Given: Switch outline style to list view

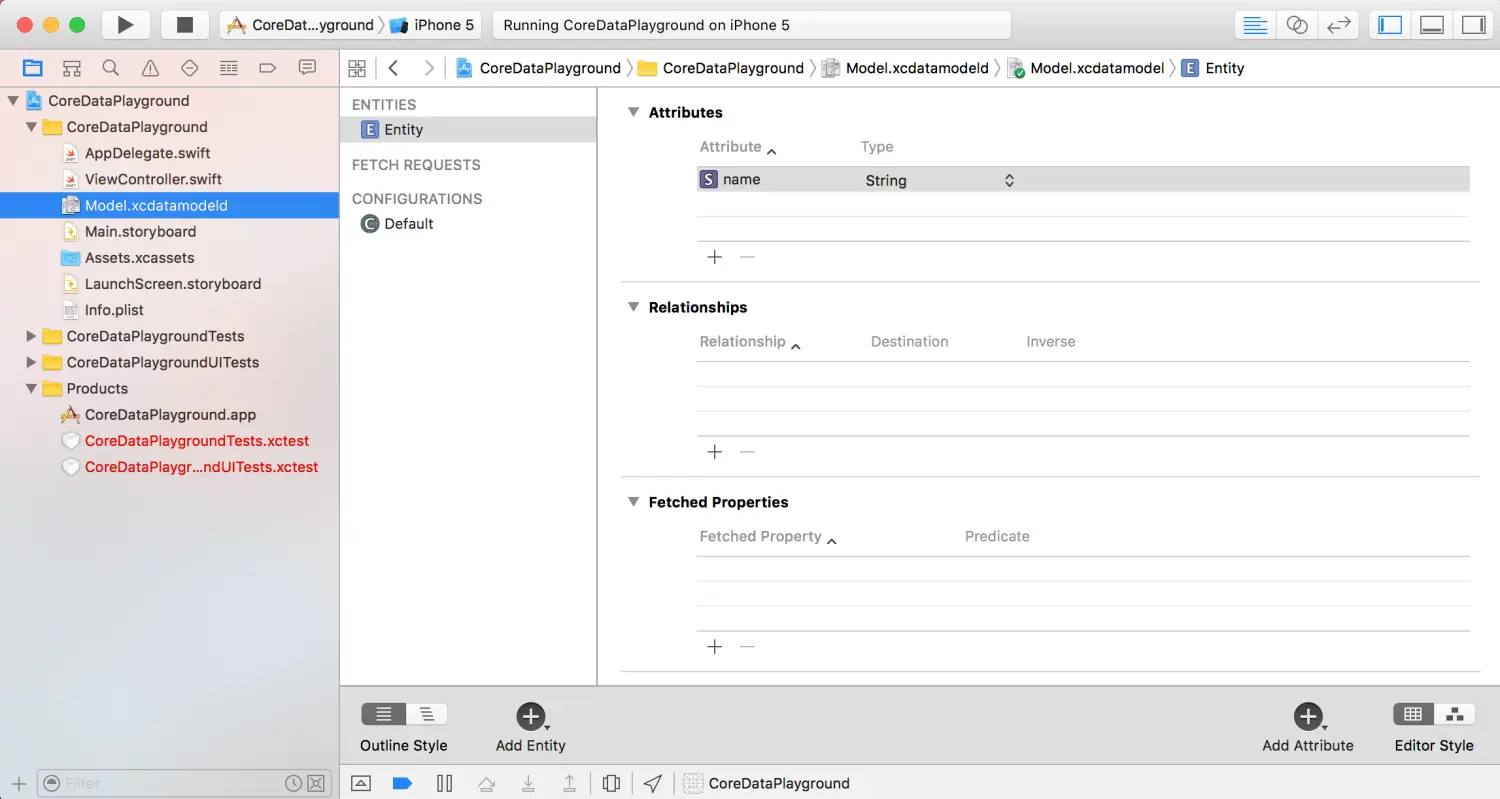Looking at the screenshot, I should coord(383,714).
